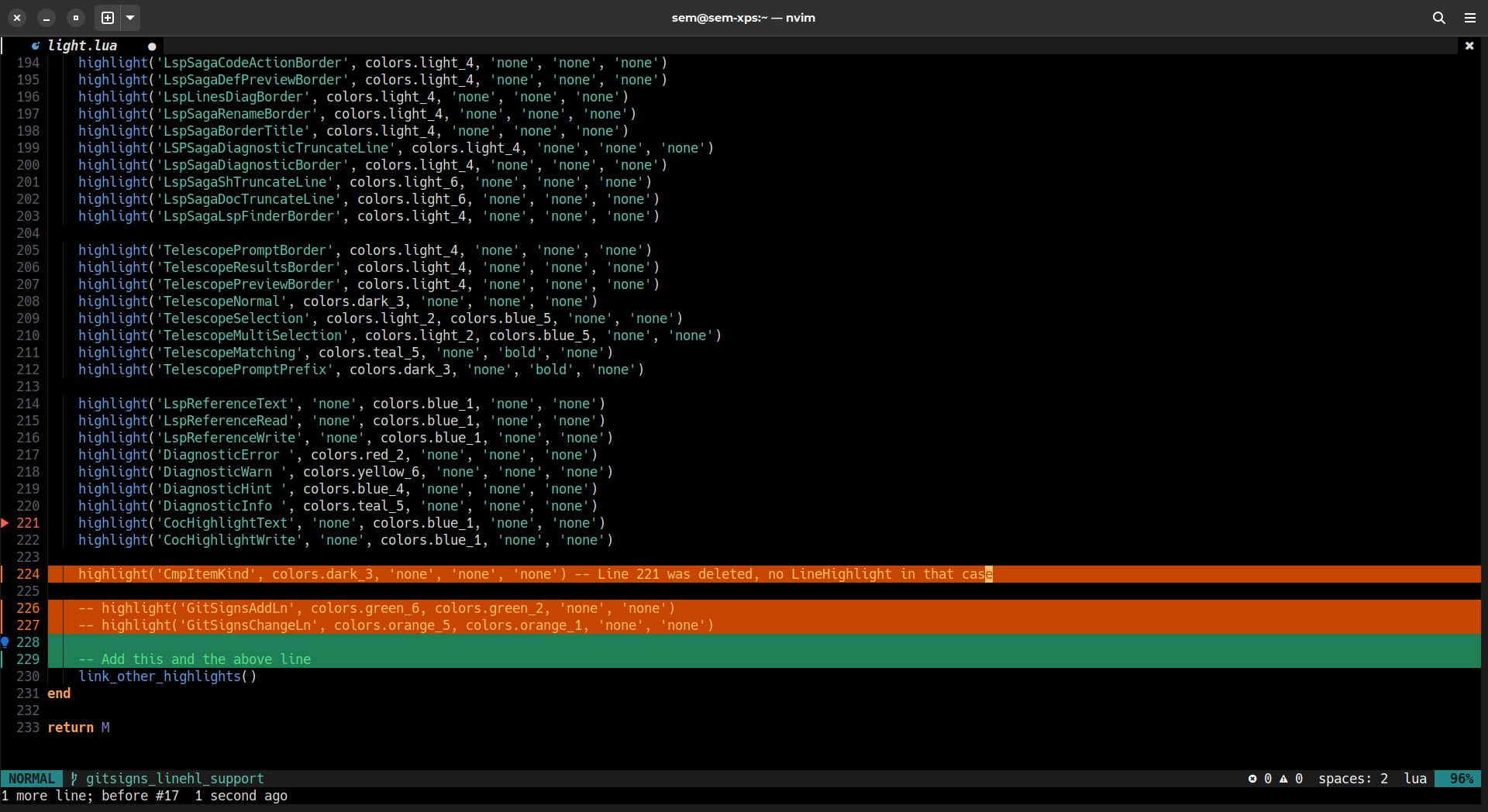Click the '-- Add this and the above line' comment

pyautogui.click(x=195, y=659)
